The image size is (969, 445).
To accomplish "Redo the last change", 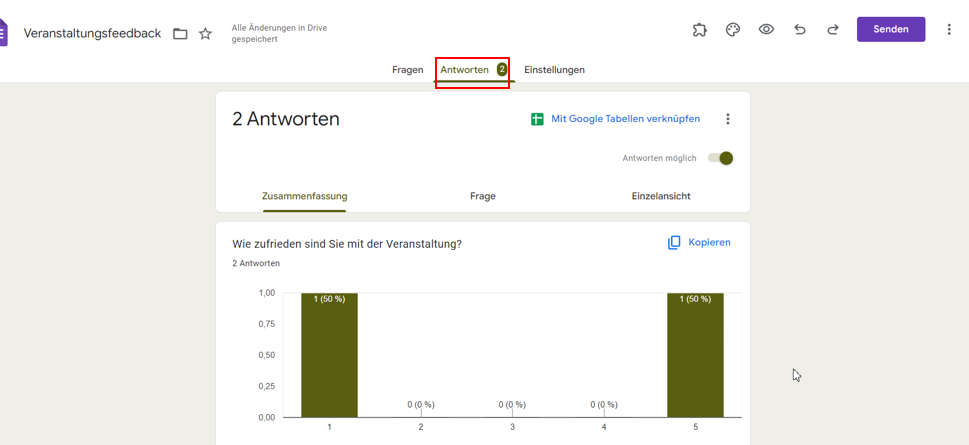I will (x=833, y=30).
